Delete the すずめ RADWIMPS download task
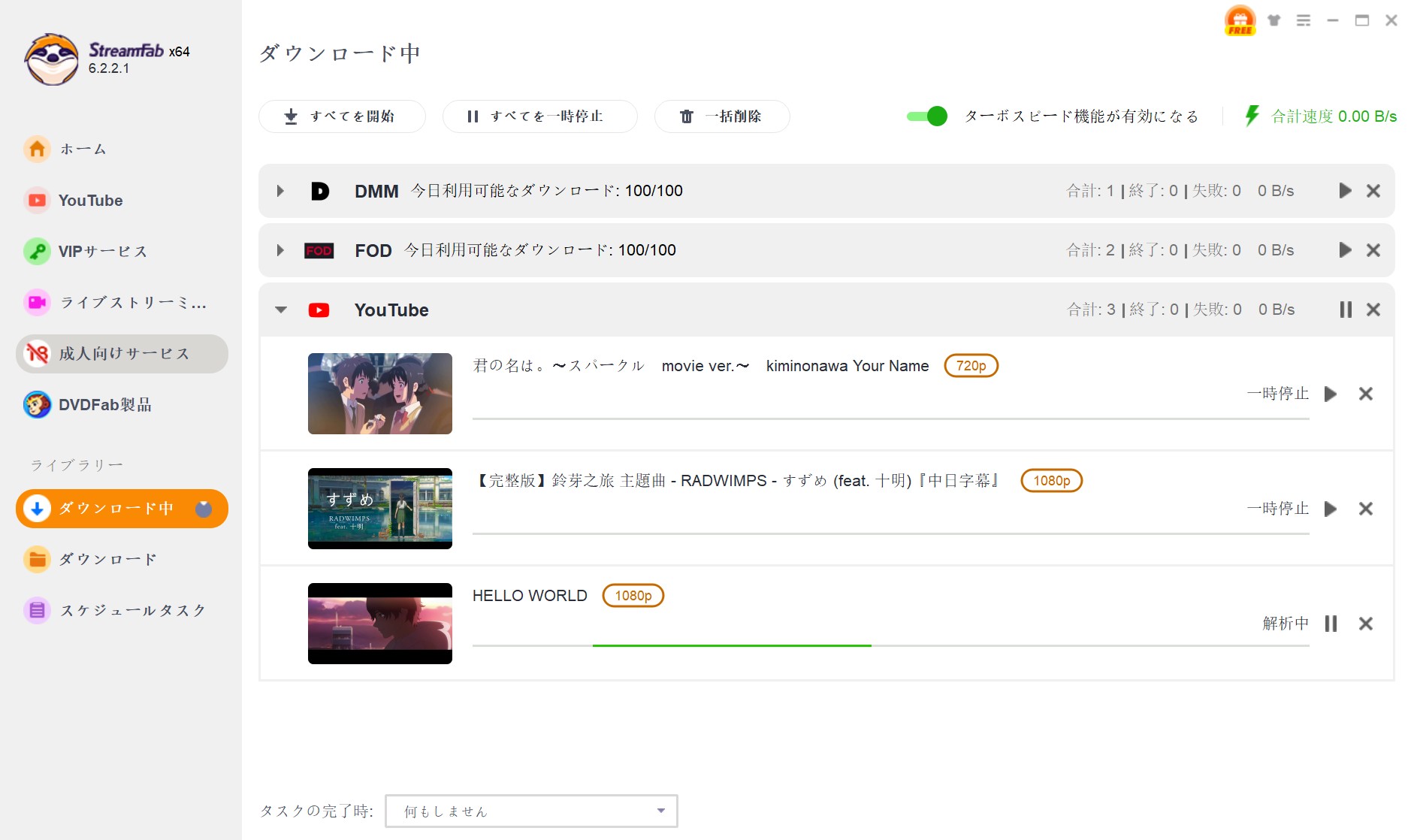The height and width of the screenshot is (840, 1414). [1366, 509]
